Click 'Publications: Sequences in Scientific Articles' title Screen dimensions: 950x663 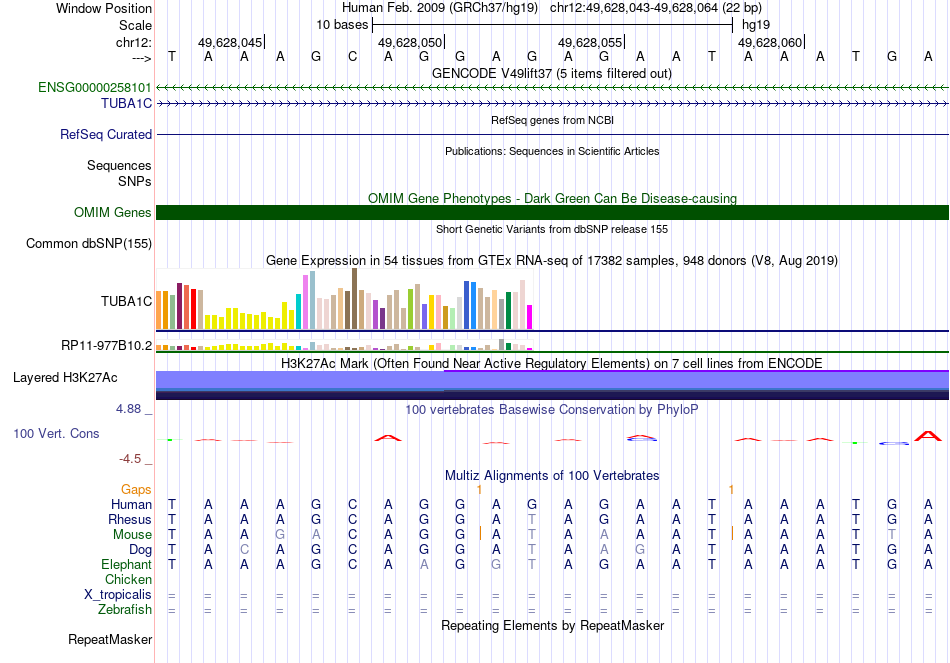[552, 152]
